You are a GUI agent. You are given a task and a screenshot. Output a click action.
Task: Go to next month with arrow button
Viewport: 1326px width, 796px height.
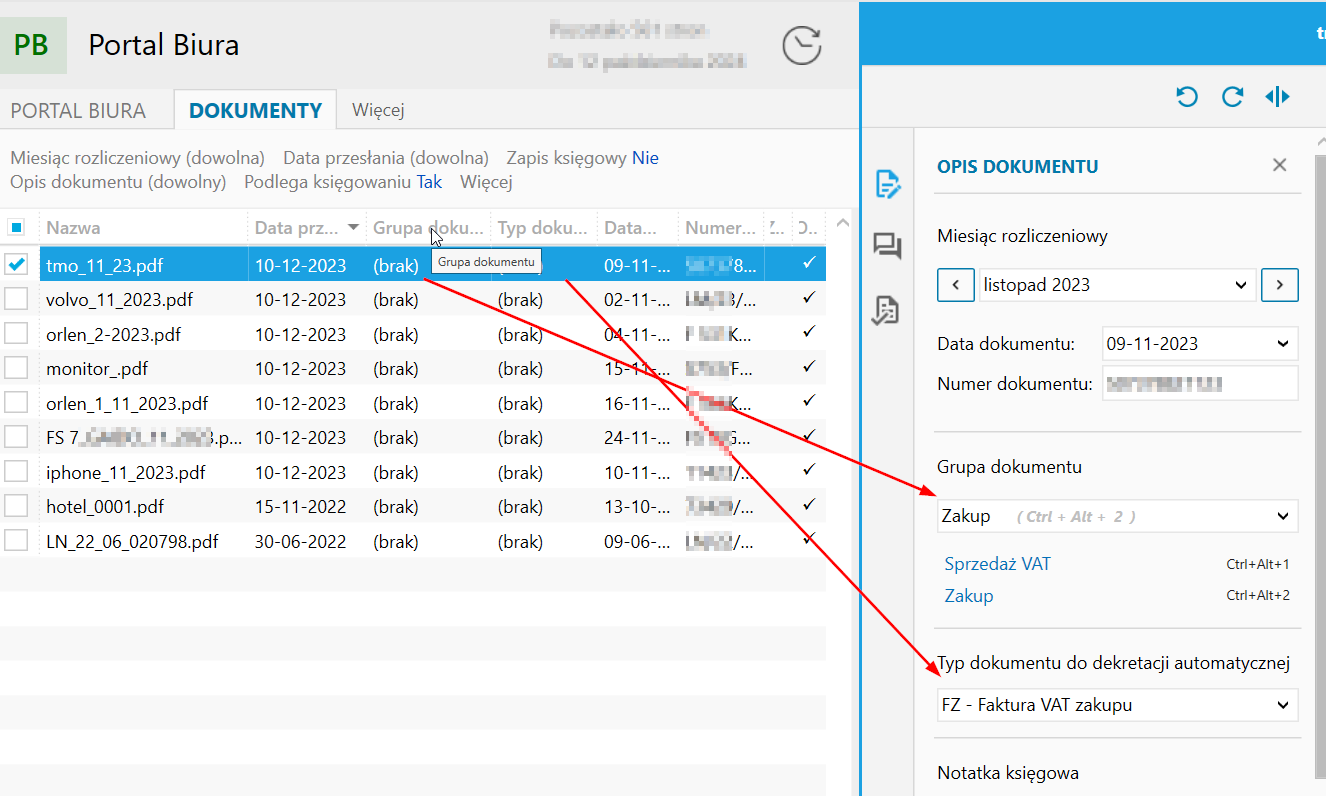[1280, 285]
